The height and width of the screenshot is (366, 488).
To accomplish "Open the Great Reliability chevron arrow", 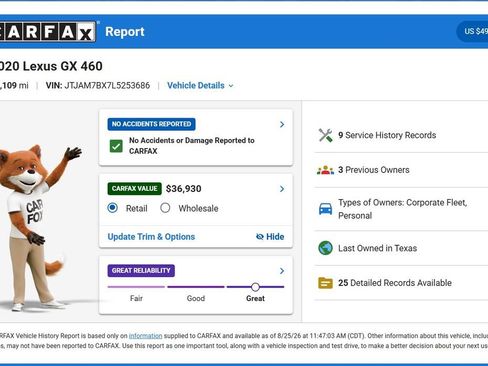I will 282,271.
